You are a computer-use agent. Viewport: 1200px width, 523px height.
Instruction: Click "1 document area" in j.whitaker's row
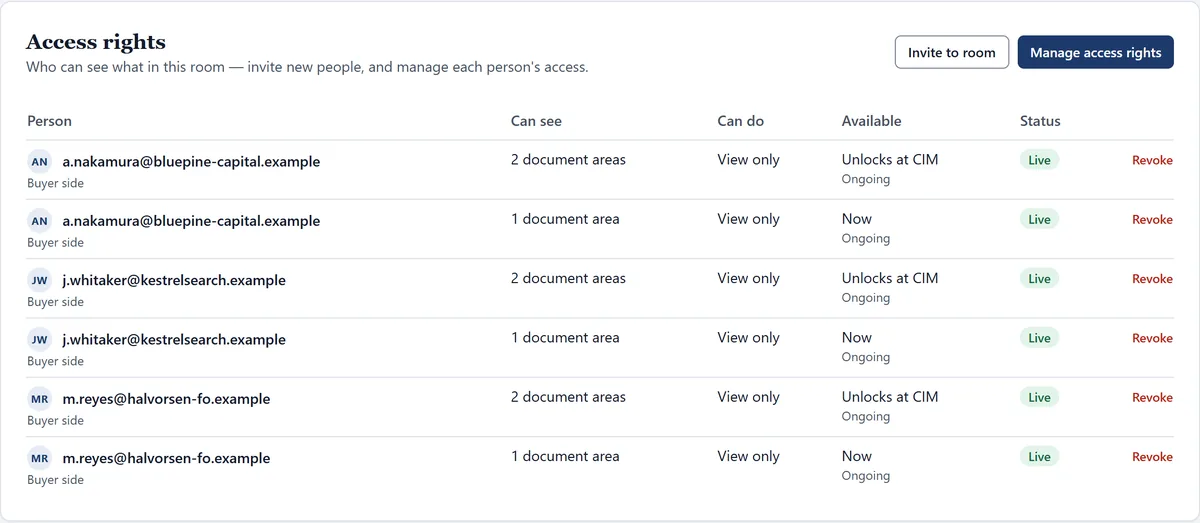pos(565,337)
